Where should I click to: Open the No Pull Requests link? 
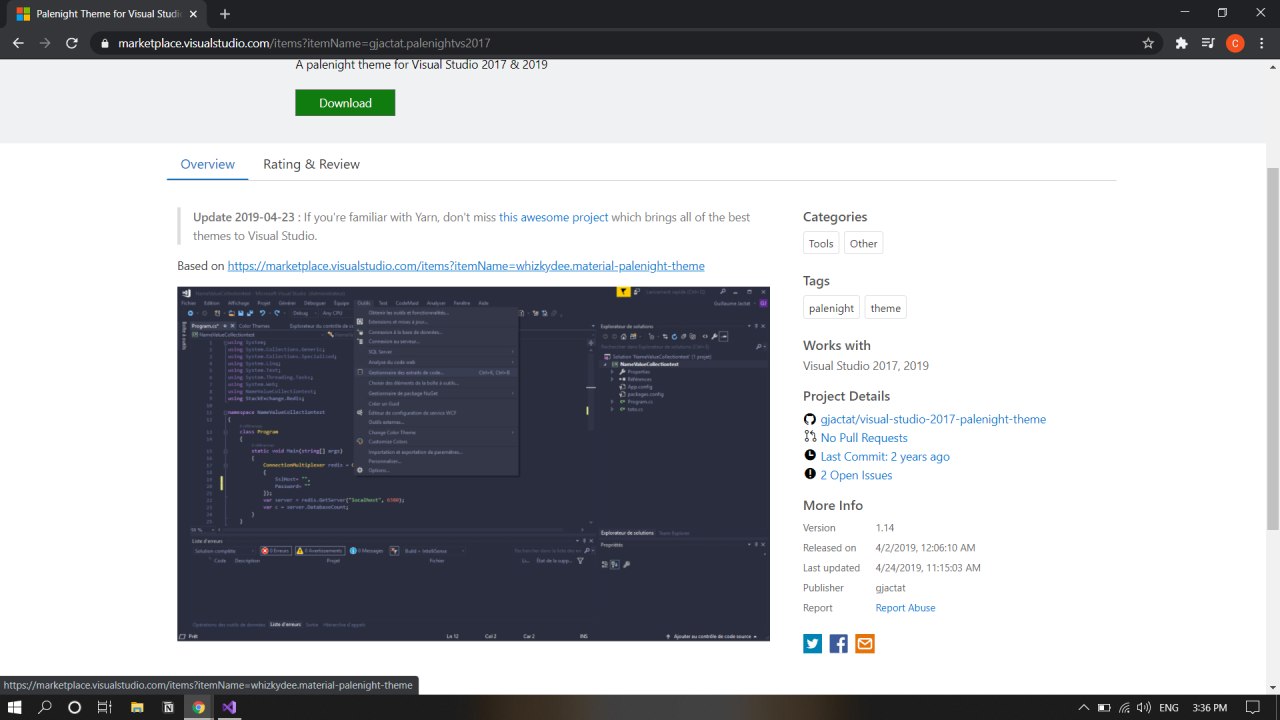[864, 438]
